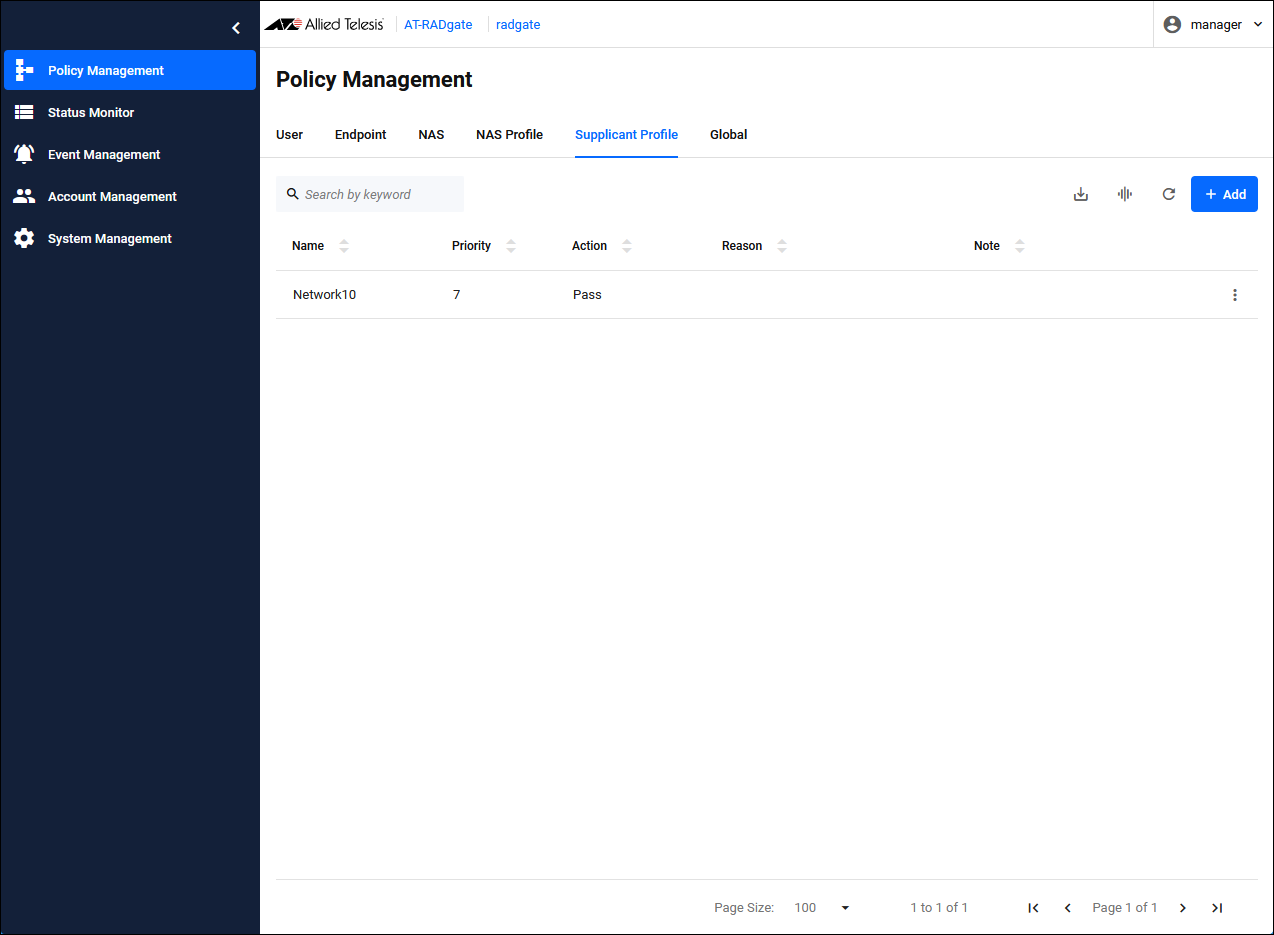
Task: Click the download/export icon in toolbar
Action: tap(1080, 194)
